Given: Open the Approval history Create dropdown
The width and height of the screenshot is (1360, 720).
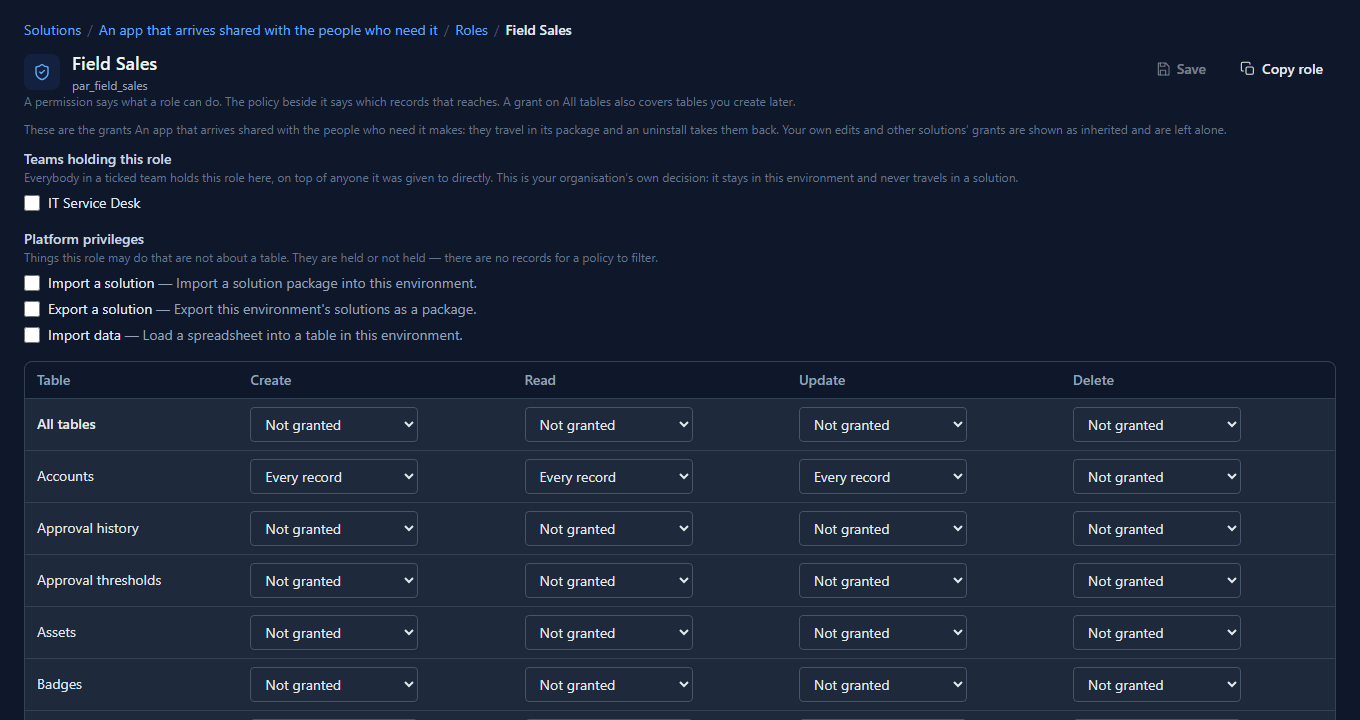Looking at the screenshot, I should point(334,529).
